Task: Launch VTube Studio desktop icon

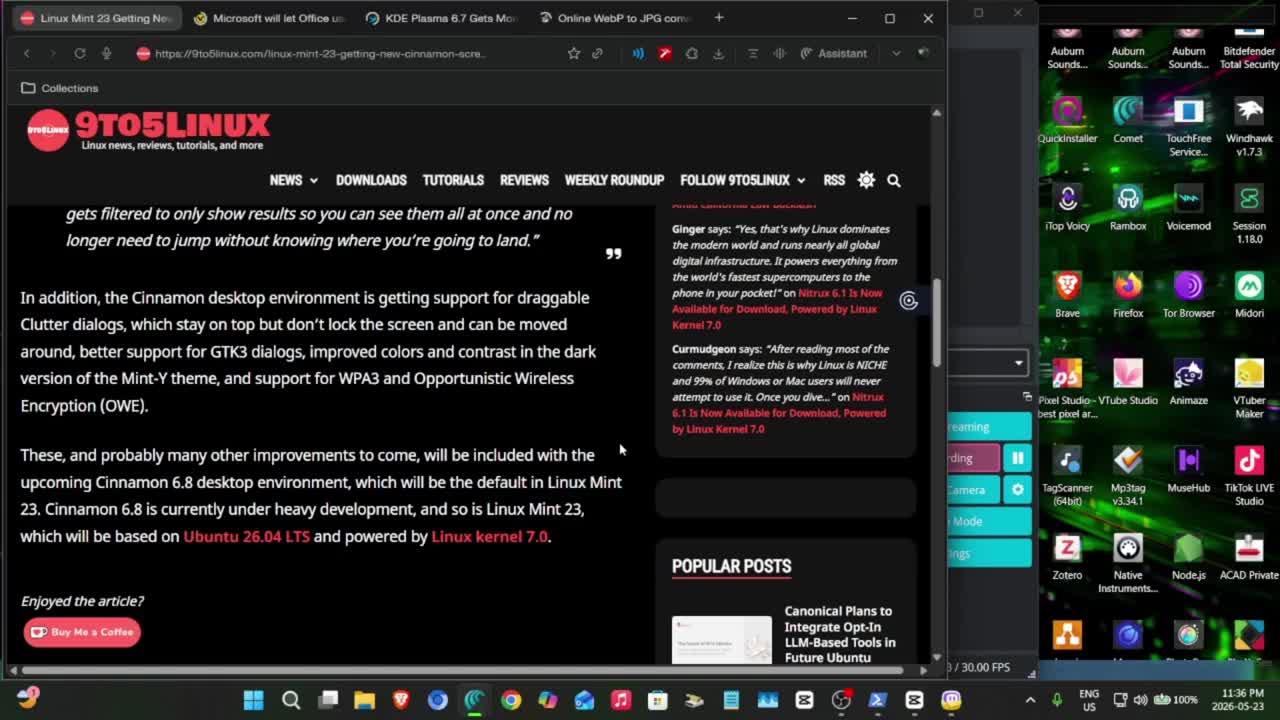Action: (1128, 382)
